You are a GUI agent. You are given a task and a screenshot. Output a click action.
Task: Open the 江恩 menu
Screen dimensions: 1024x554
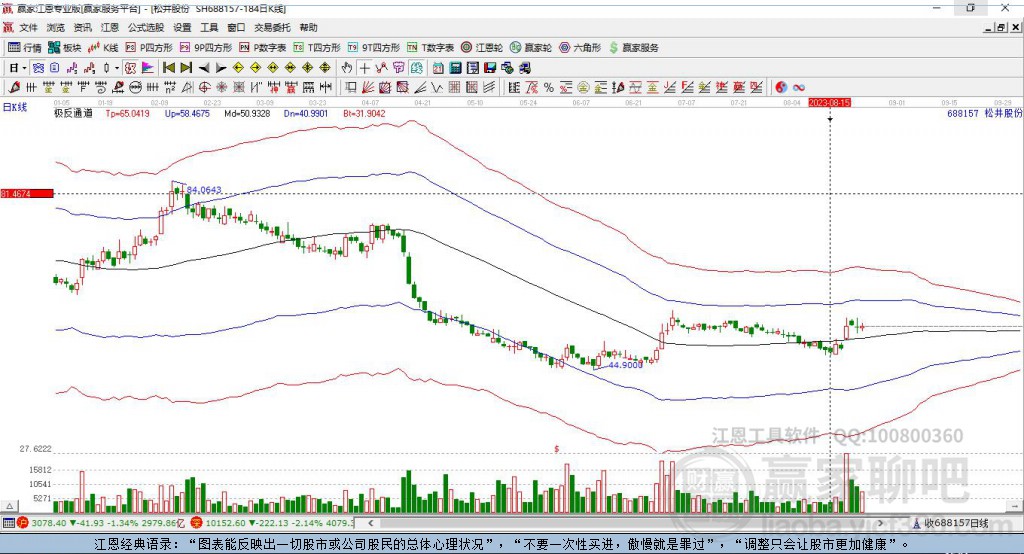(x=110, y=27)
